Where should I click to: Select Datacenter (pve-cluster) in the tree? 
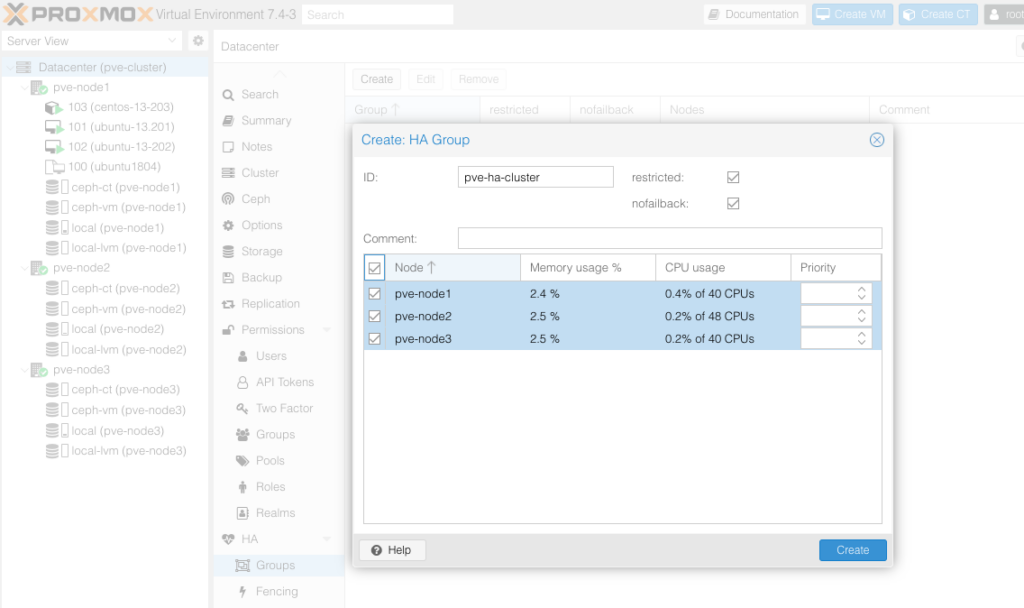pyautogui.click(x=102, y=67)
